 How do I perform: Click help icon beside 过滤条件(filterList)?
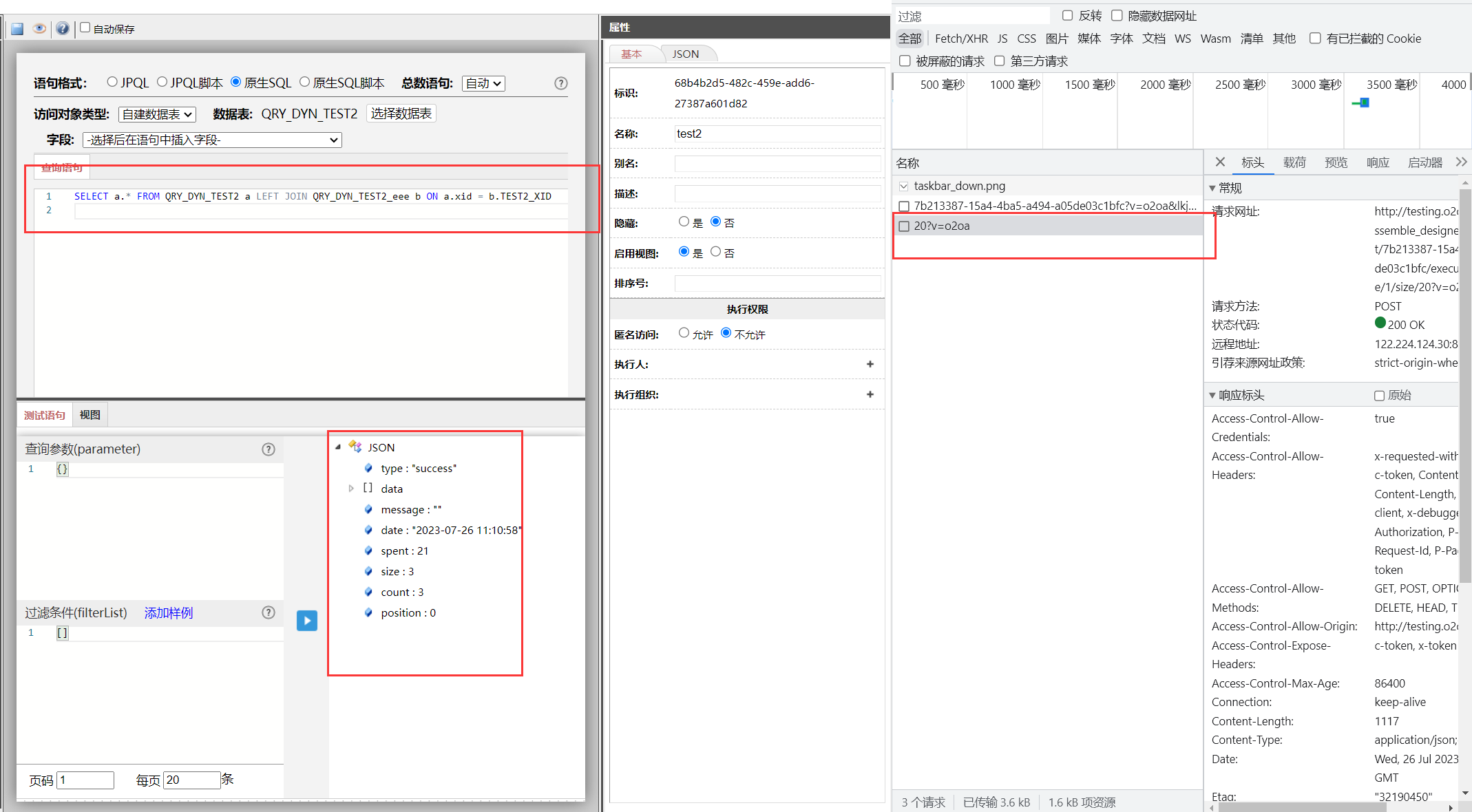tap(269, 612)
